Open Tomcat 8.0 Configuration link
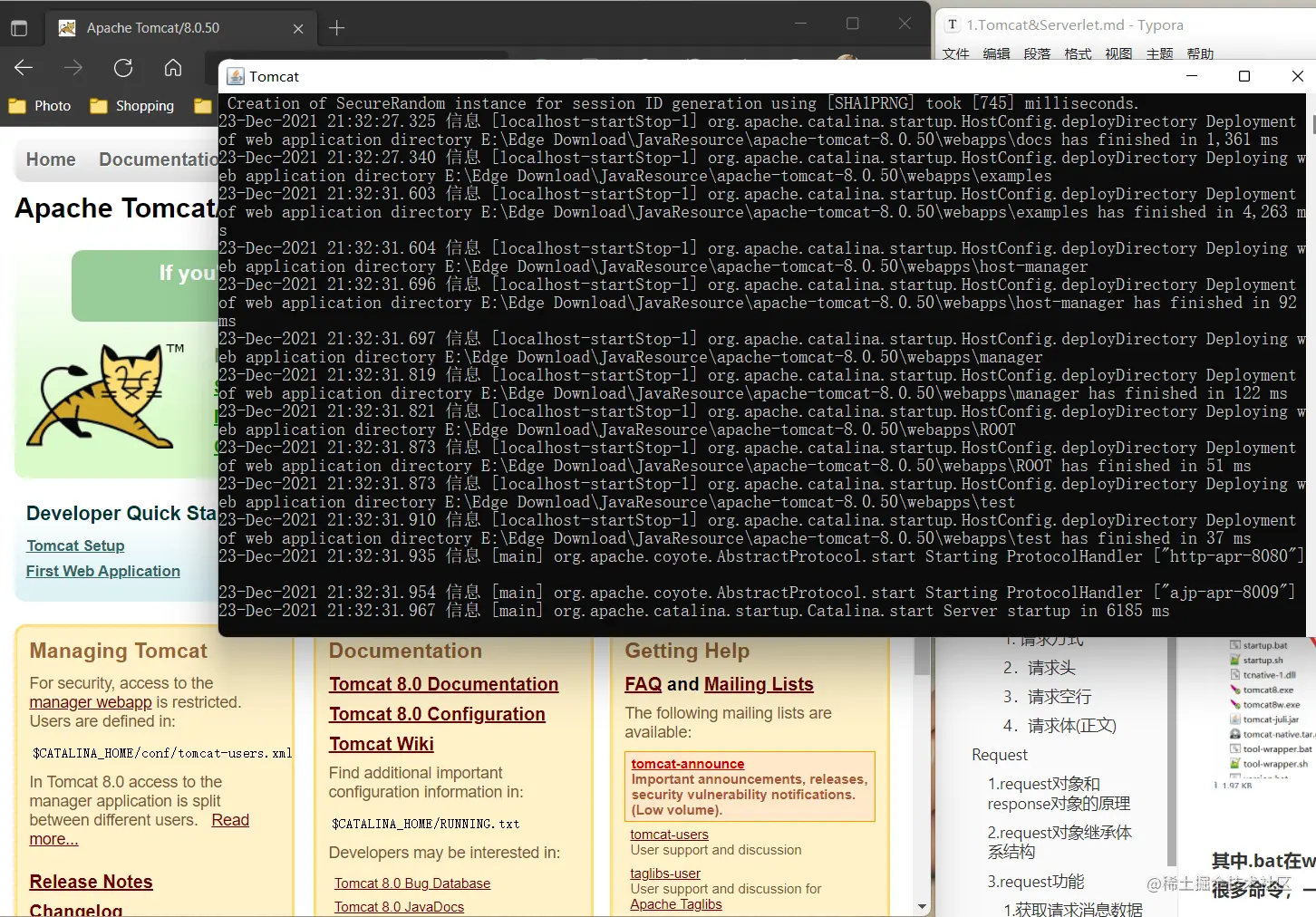This screenshot has height=917, width=1316. pyautogui.click(x=437, y=714)
